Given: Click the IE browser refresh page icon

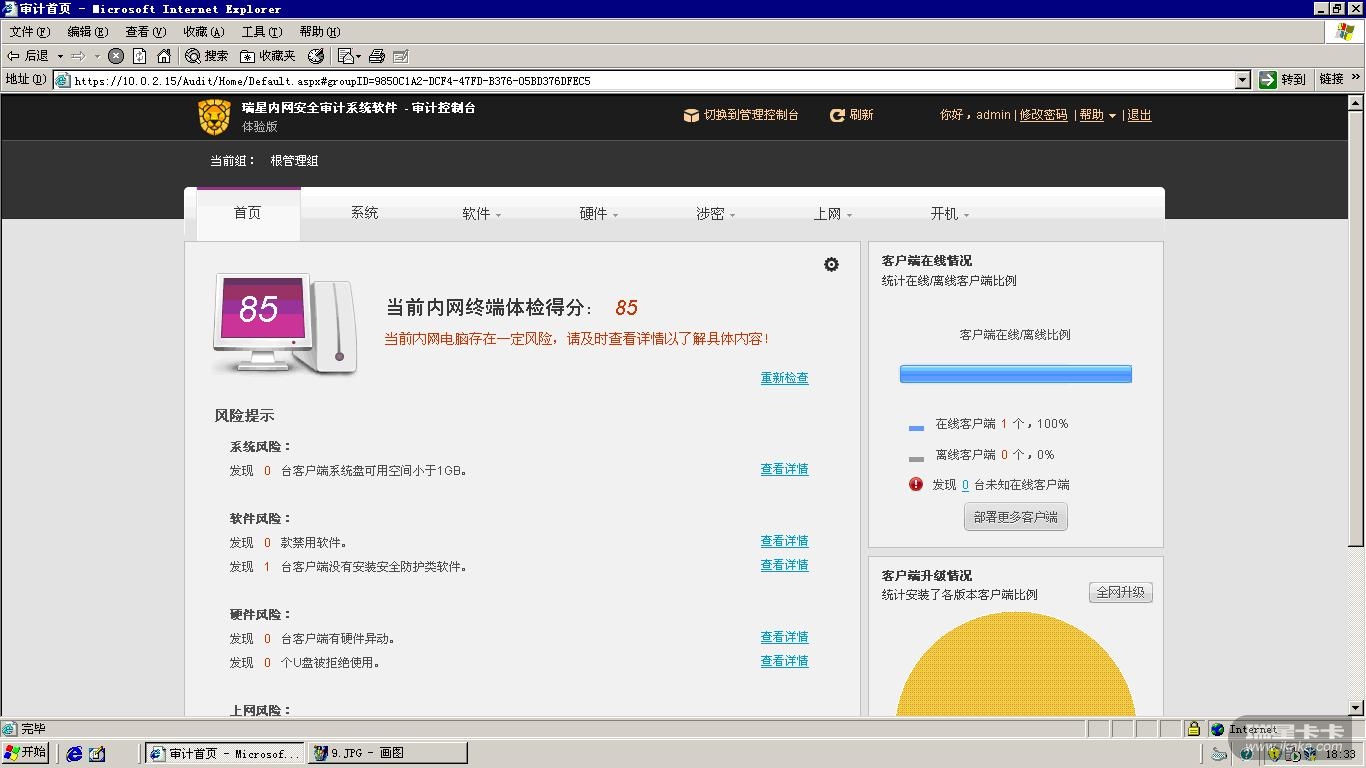Looking at the screenshot, I should coord(140,56).
